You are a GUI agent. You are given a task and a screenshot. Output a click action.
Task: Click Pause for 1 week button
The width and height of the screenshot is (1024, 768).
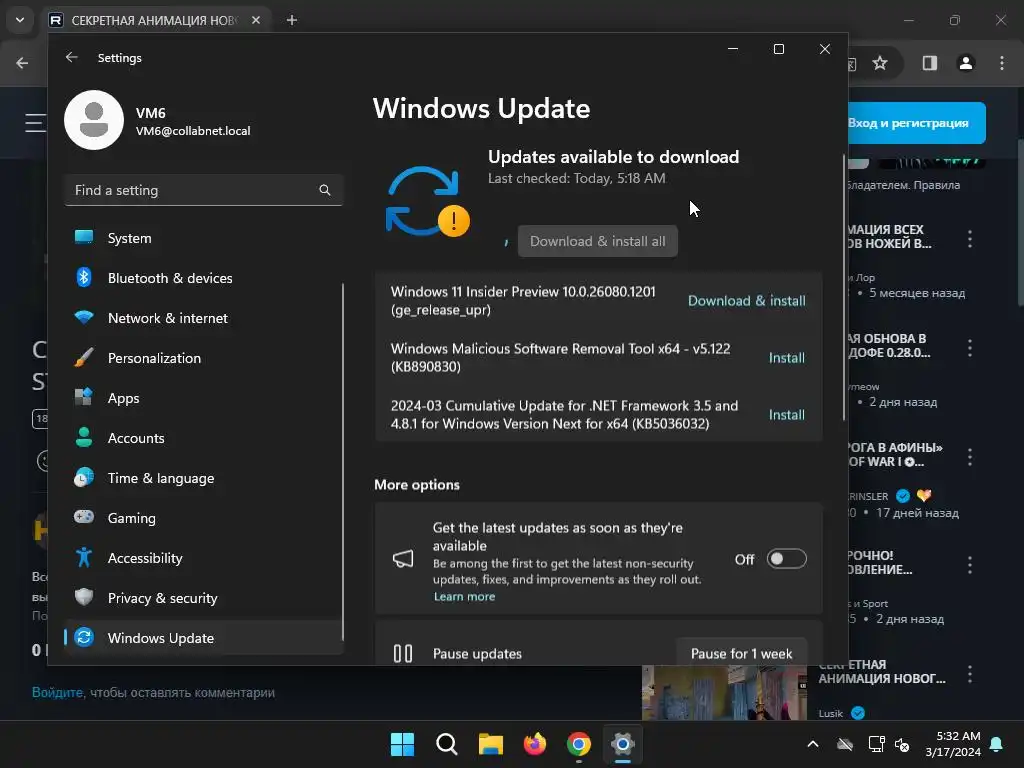point(741,653)
